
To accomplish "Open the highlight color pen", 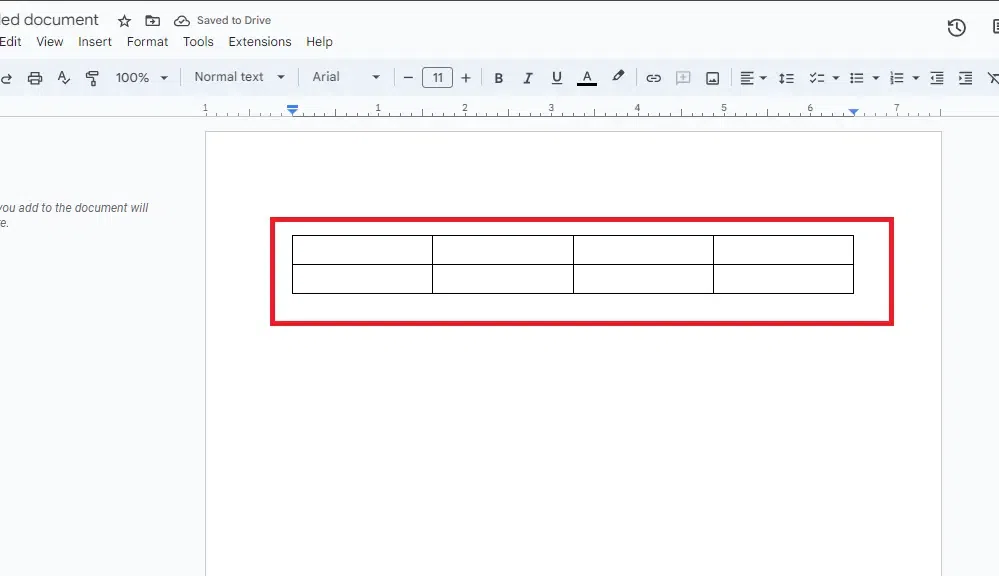I will (x=618, y=76).
